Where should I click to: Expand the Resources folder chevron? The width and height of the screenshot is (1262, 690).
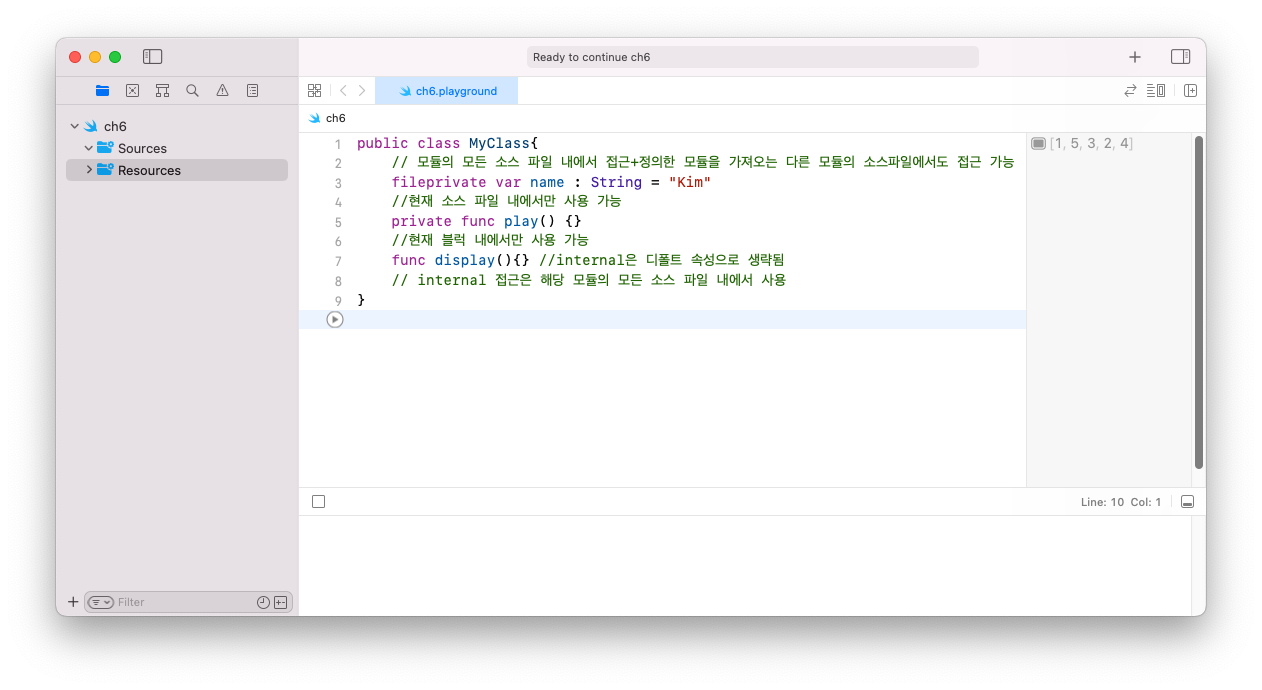click(88, 170)
